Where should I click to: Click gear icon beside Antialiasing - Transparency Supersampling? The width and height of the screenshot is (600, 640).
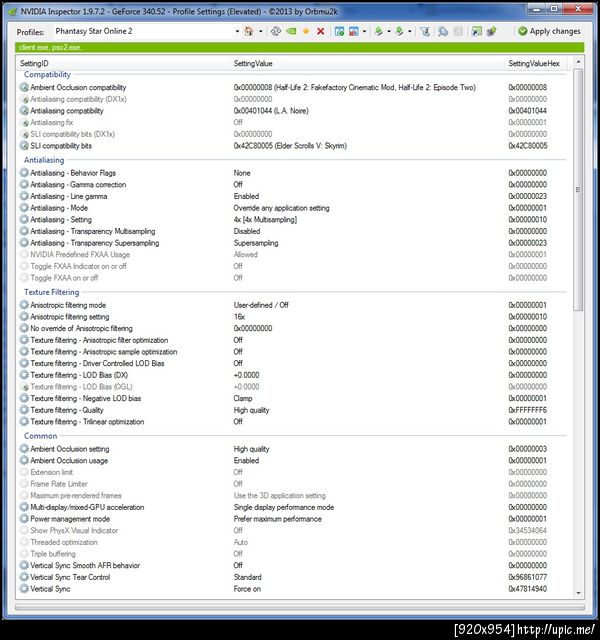[24, 243]
